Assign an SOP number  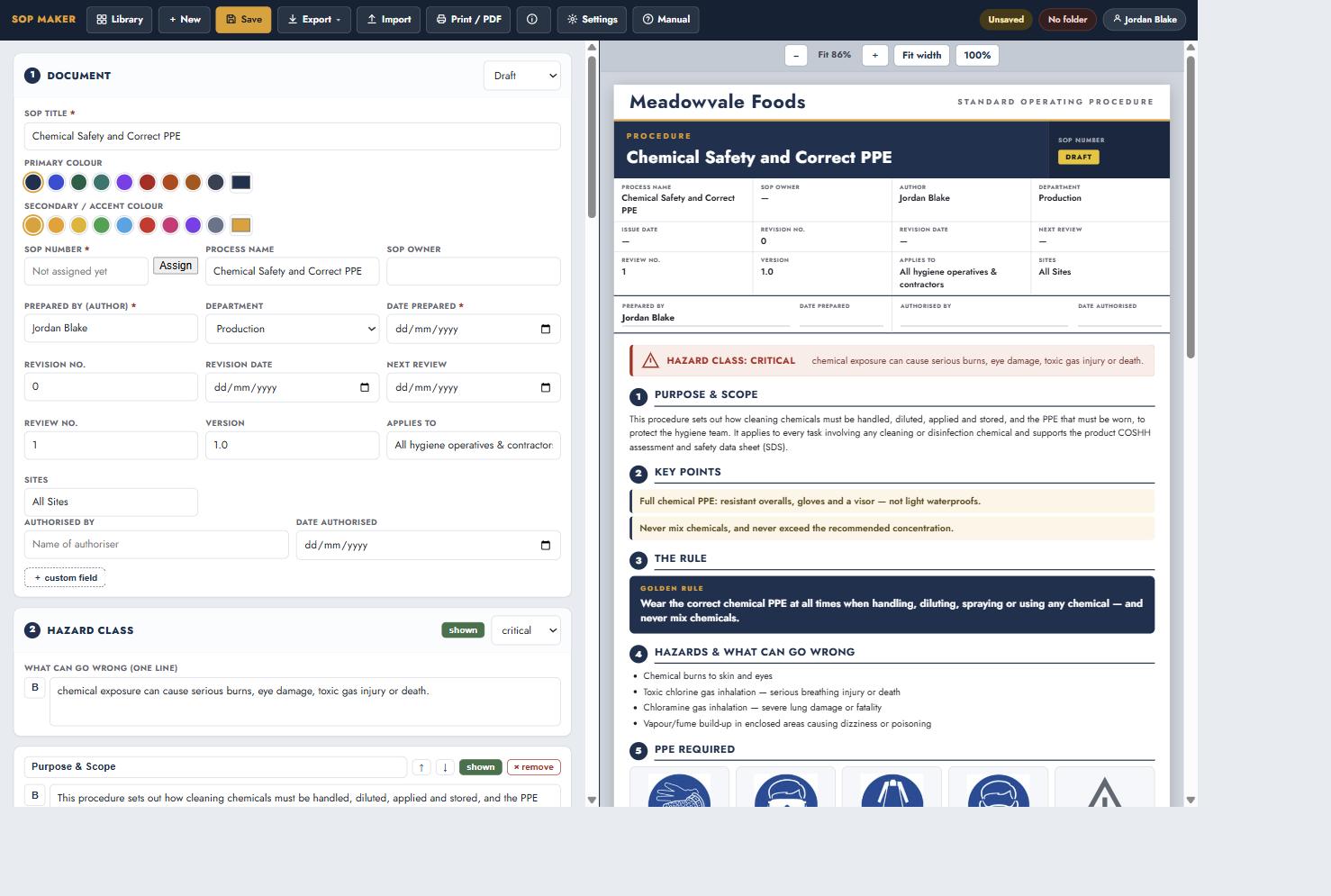click(x=176, y=266)
